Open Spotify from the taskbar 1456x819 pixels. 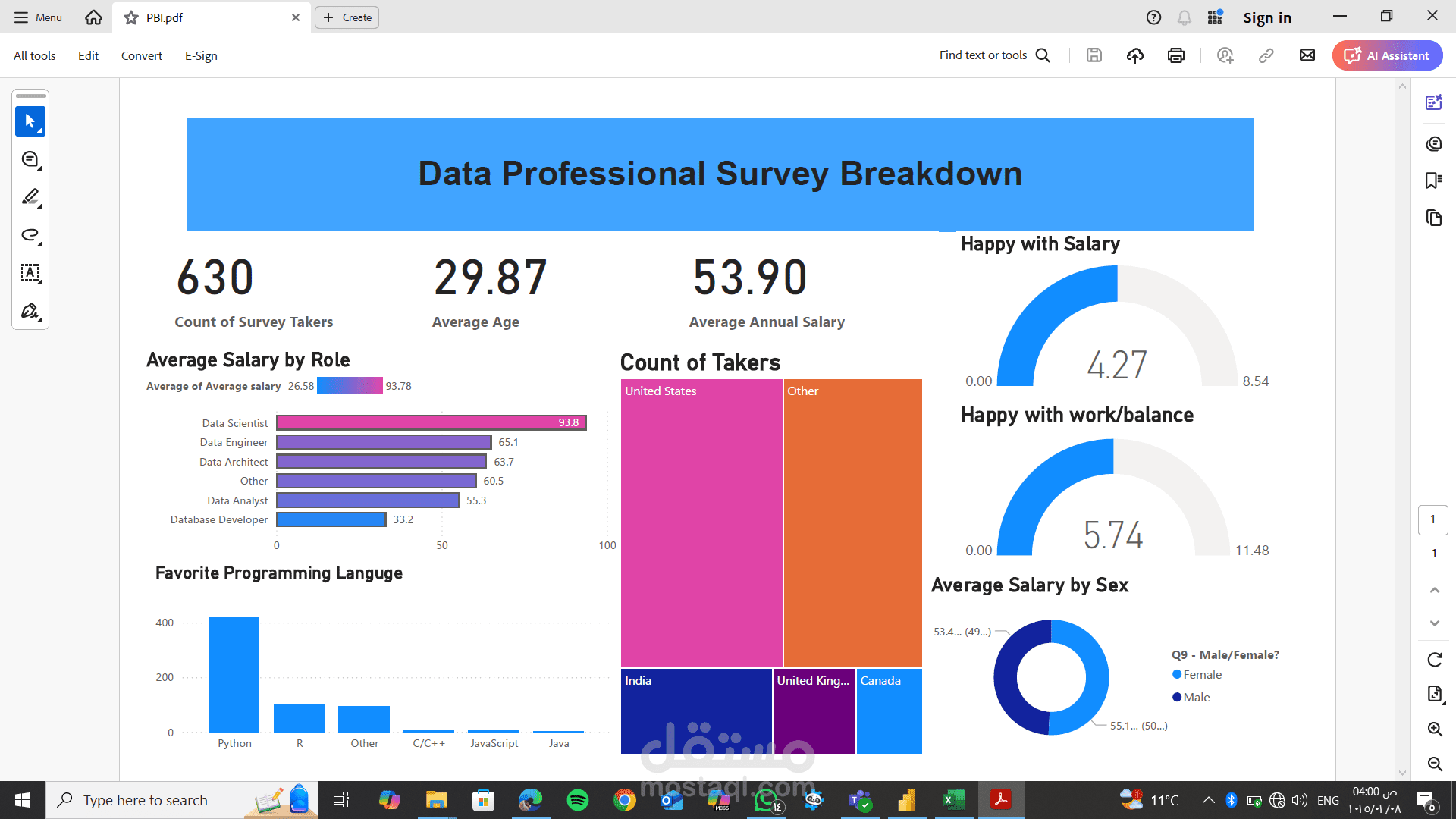(x=578, y=800)
